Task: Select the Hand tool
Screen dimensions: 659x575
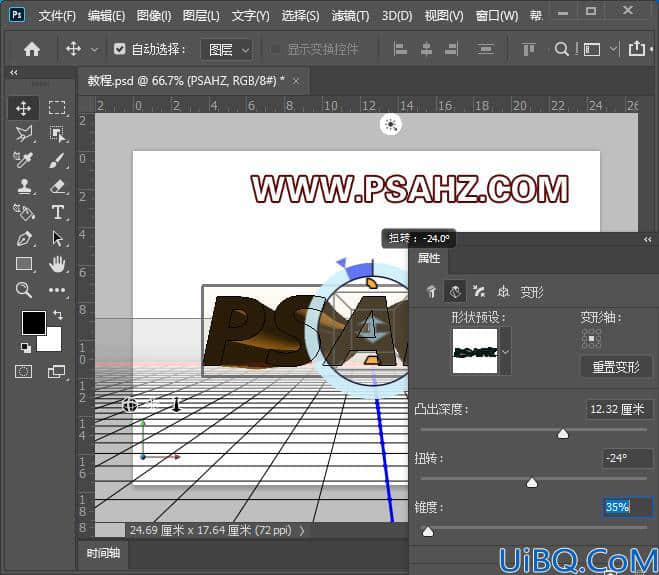Action: (x=57, y=264)
